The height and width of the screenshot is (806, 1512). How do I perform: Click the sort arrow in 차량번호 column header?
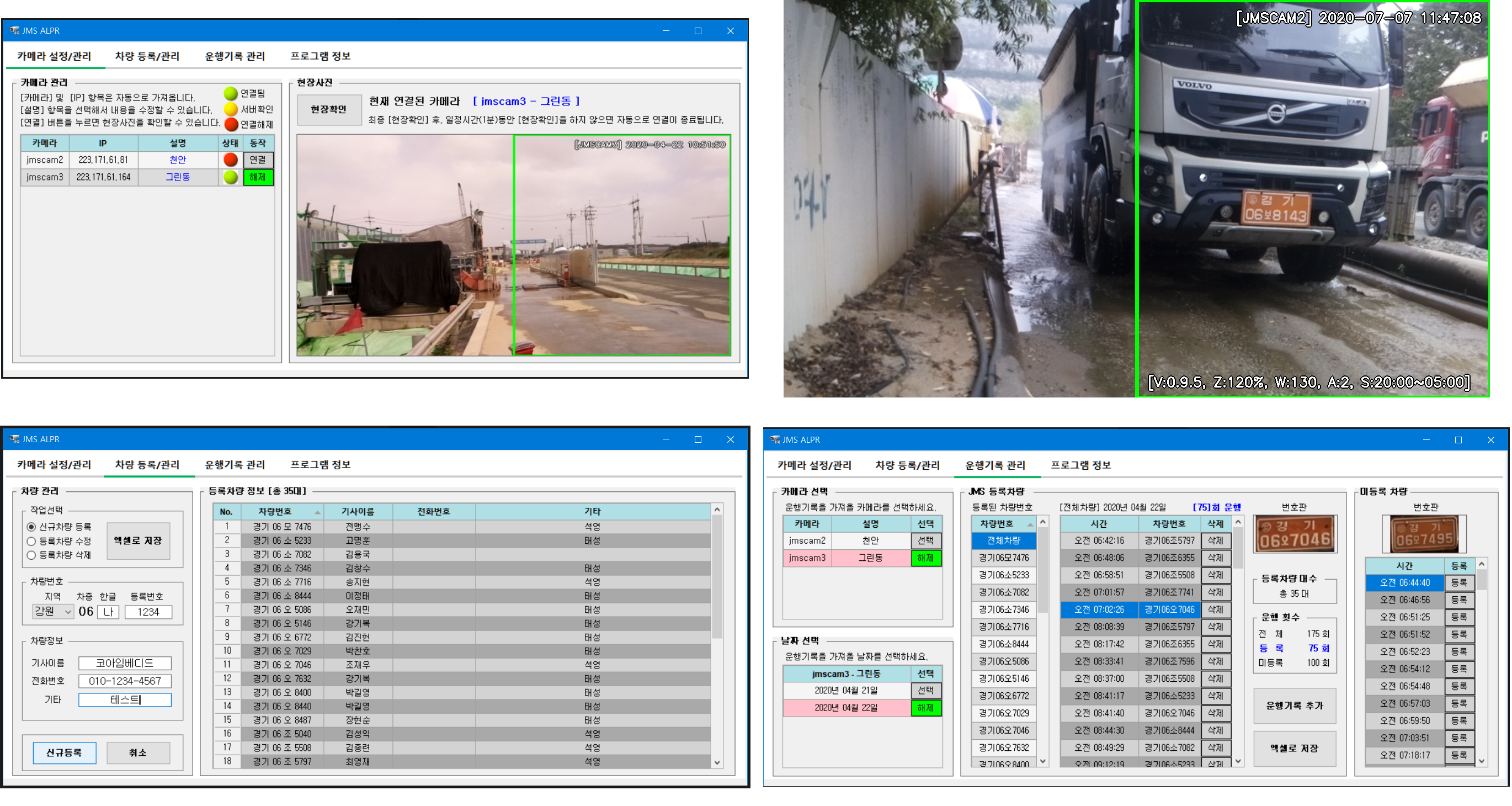(x=317, y=512)
